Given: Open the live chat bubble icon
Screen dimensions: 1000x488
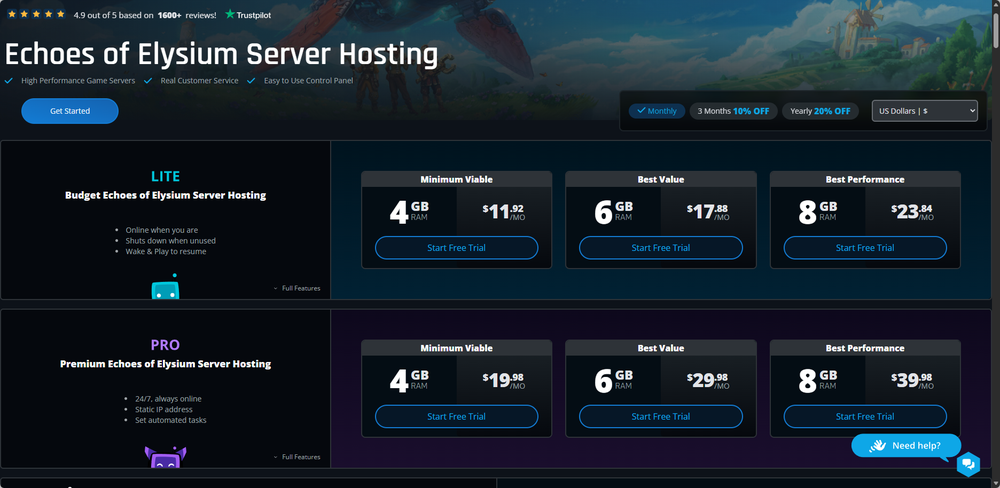Looking at the screenshot, I should 967,464.
